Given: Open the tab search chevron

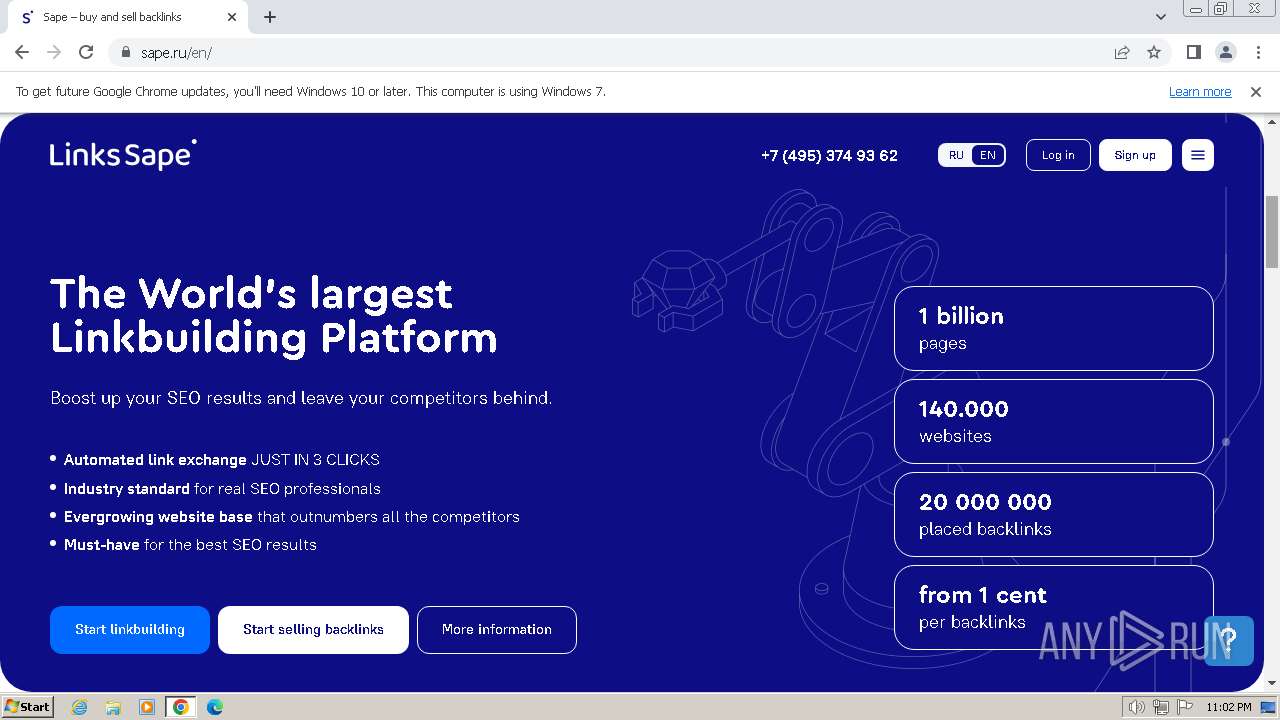Looking at the screenshot, I should 1161,17.
